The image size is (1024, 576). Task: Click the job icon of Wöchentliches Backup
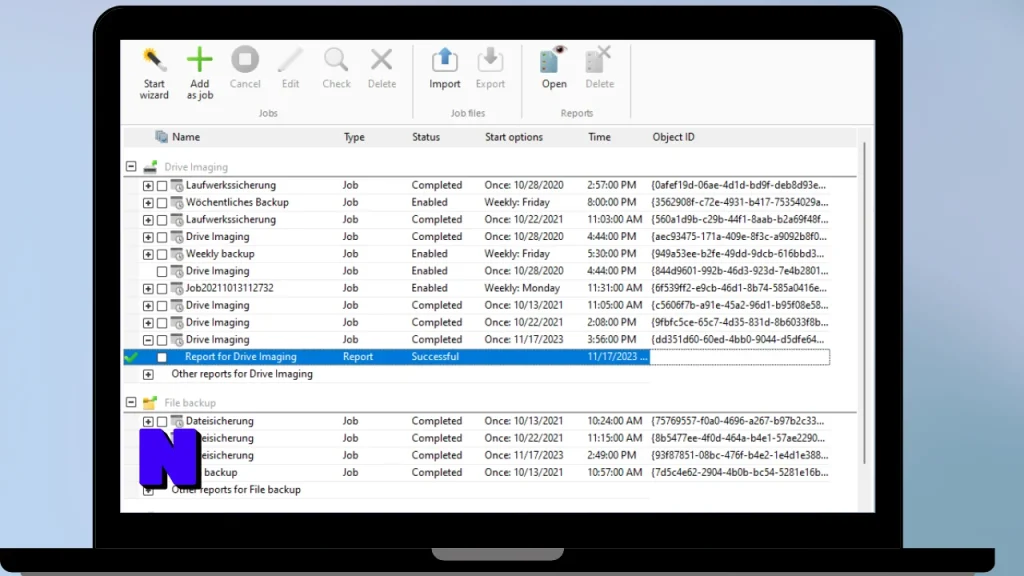(x=177, y=202)
